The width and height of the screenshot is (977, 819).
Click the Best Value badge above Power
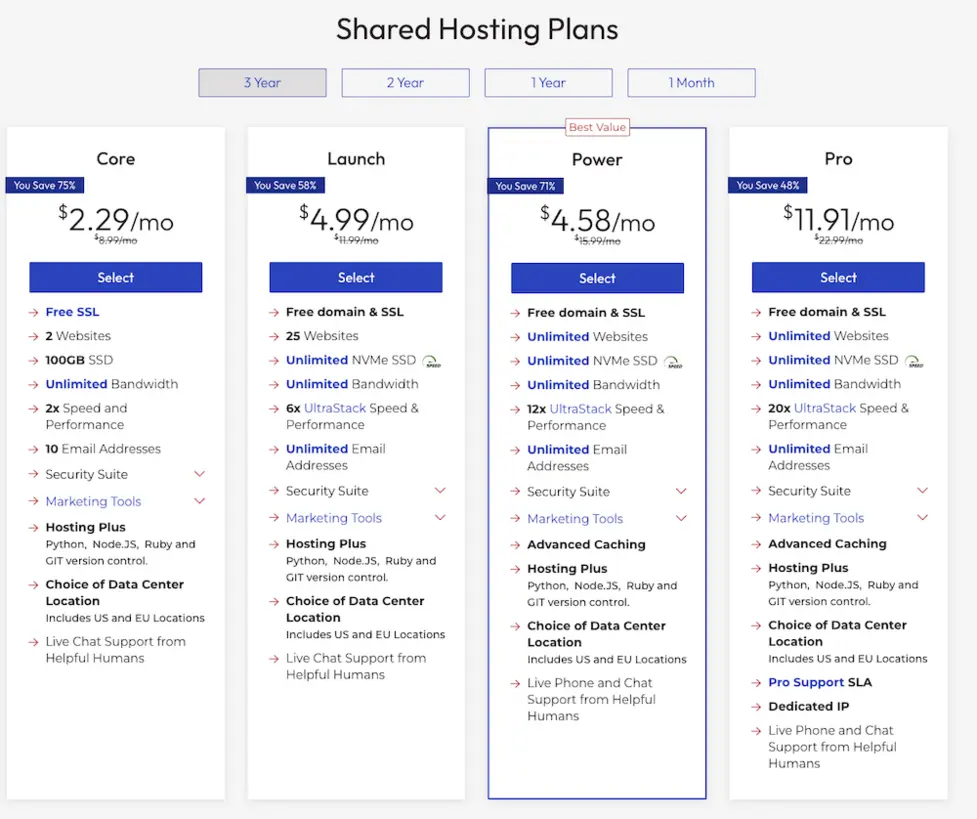pos(595,127)
